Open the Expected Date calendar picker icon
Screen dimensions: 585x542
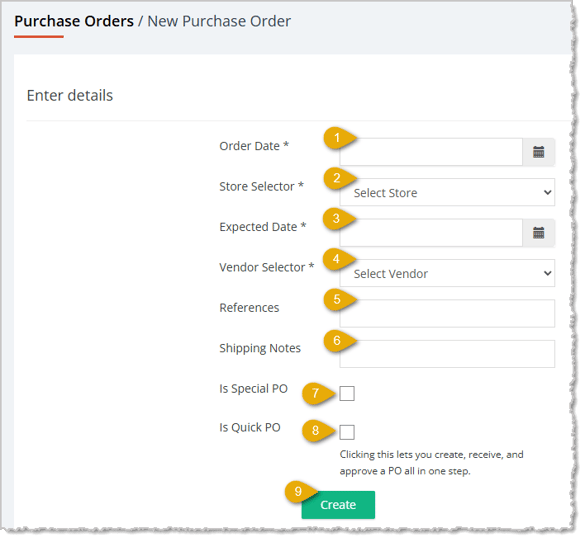pyautogui.click(x=538, y=233)
